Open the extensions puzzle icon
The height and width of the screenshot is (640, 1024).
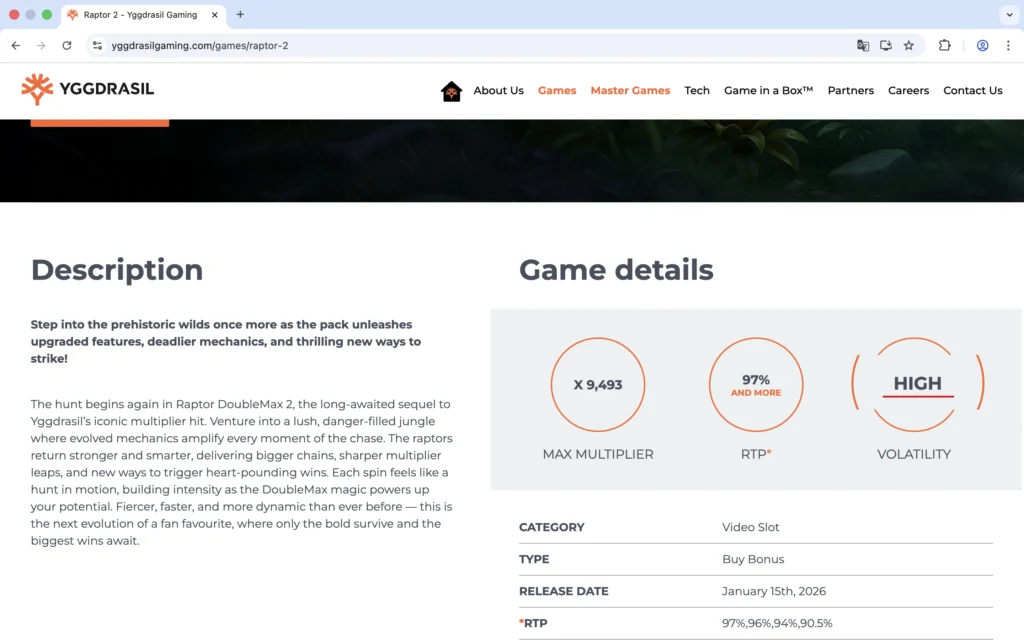pyautogui.click(x=944, y=46)
